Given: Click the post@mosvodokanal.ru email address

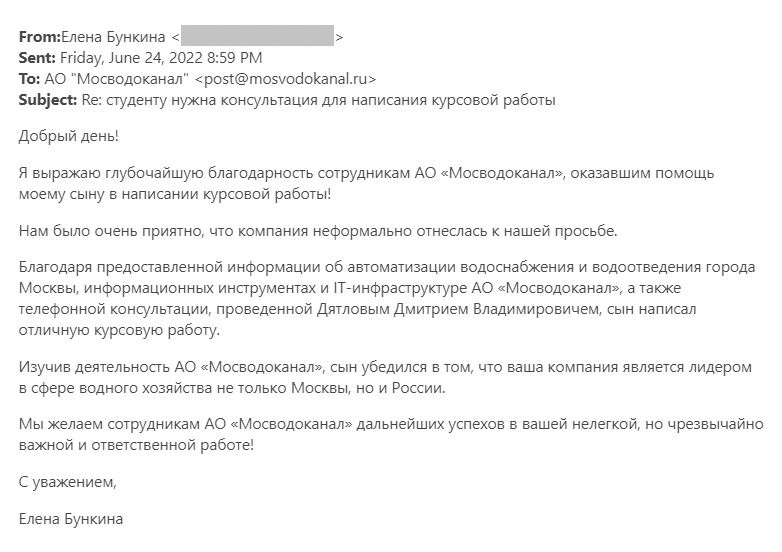Looking at the screenshot, I should (286, 79).
